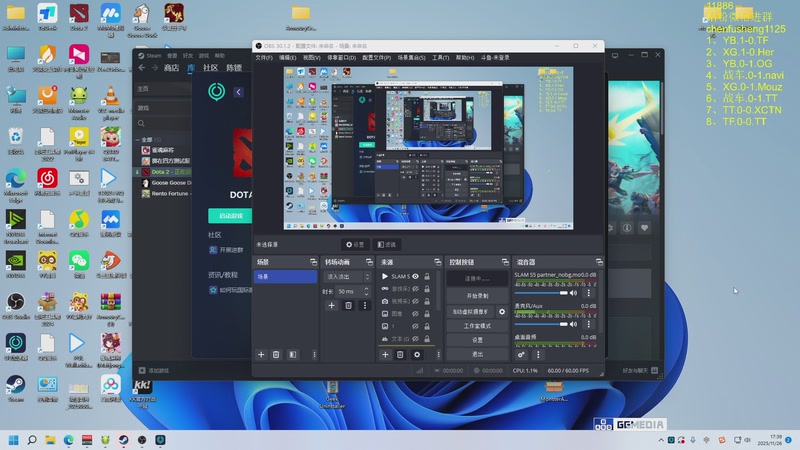
Task: Unlock the 图像 source lock icon
Action: 427,314
